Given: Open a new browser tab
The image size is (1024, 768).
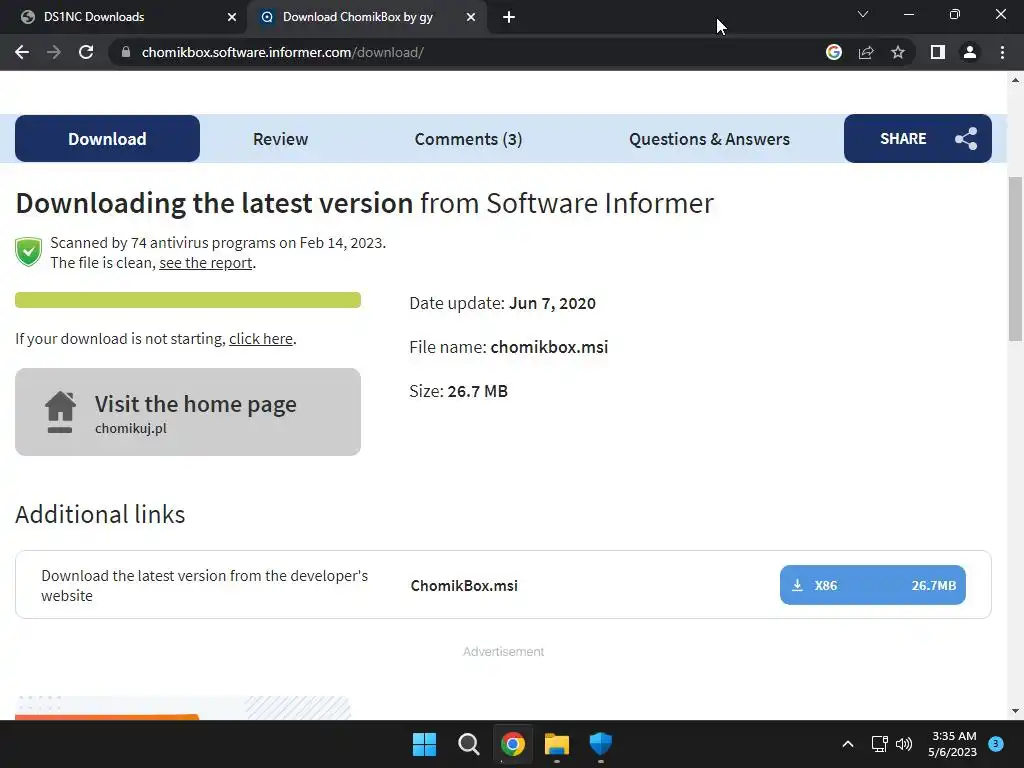Looking at the screenshot, I should coord(509,17).
